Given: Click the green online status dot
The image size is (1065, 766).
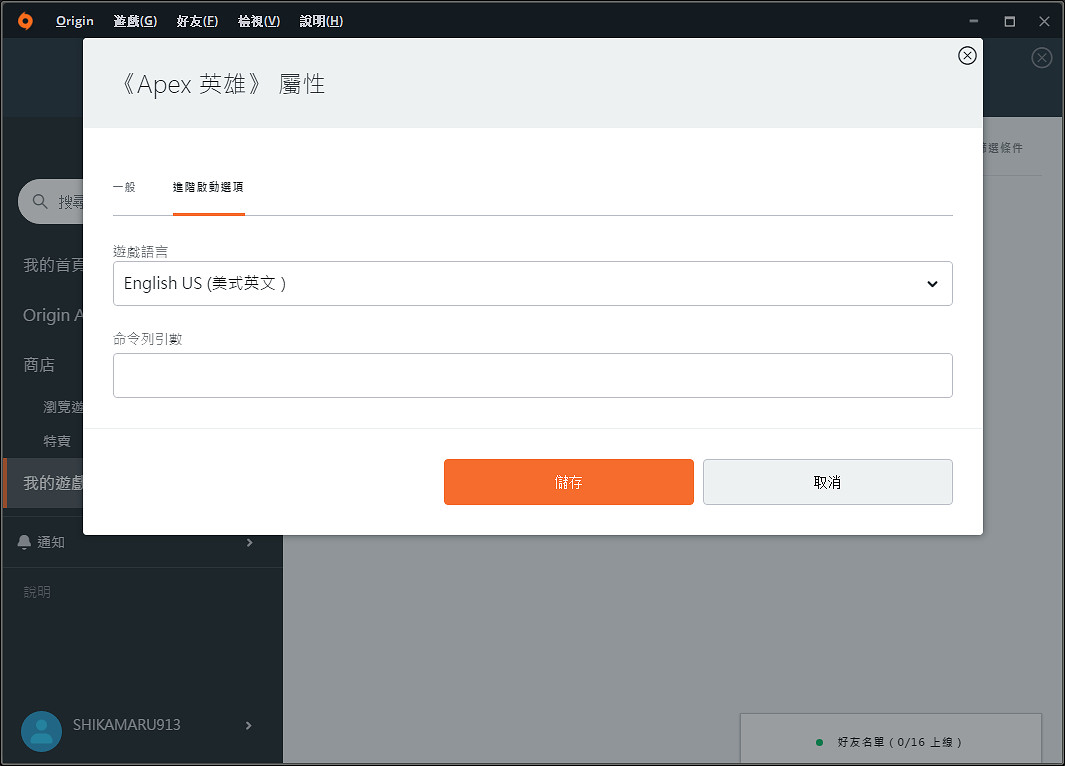Looking at the screenshot, I should [x=819, y=742].
